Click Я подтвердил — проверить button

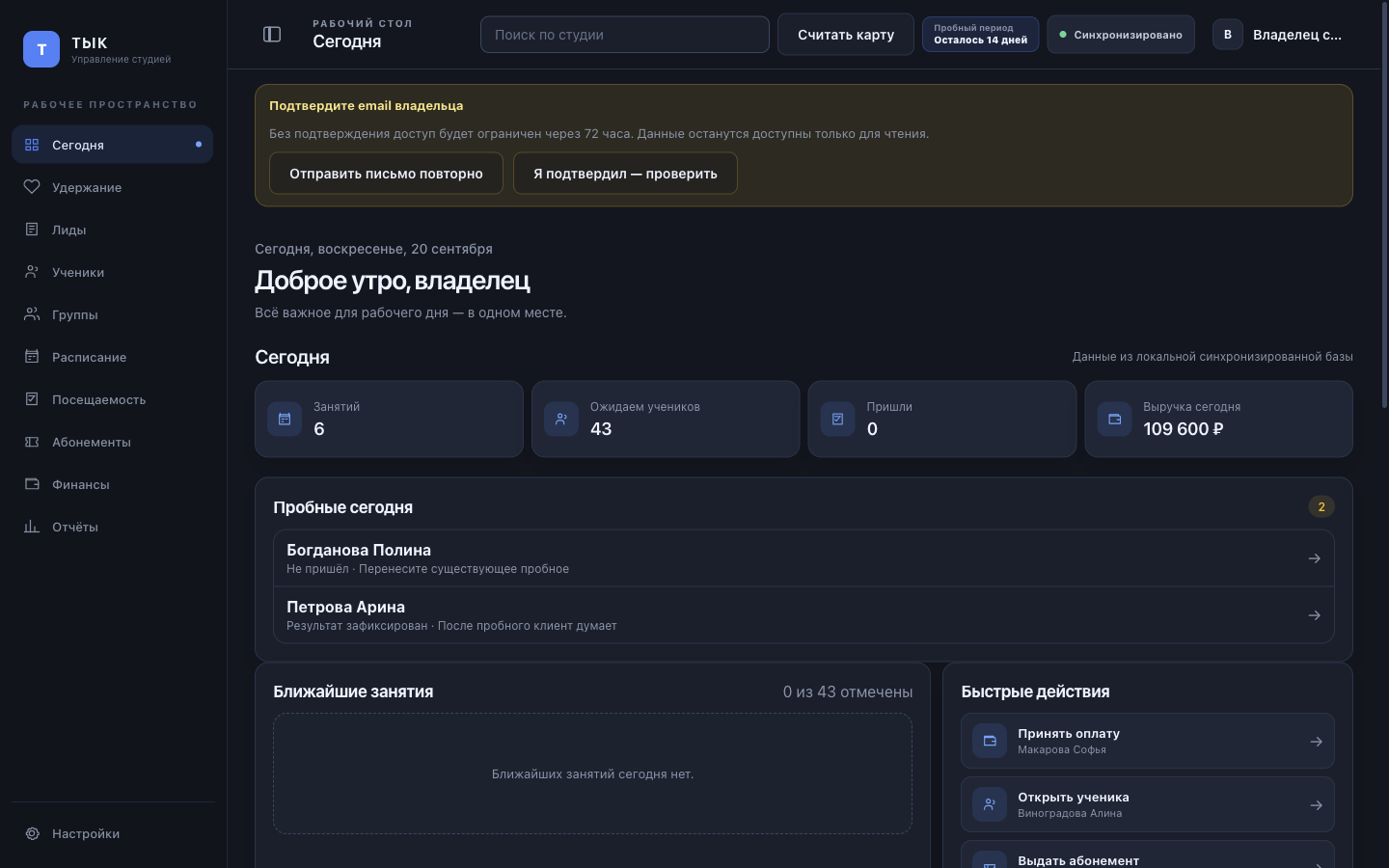625,174
